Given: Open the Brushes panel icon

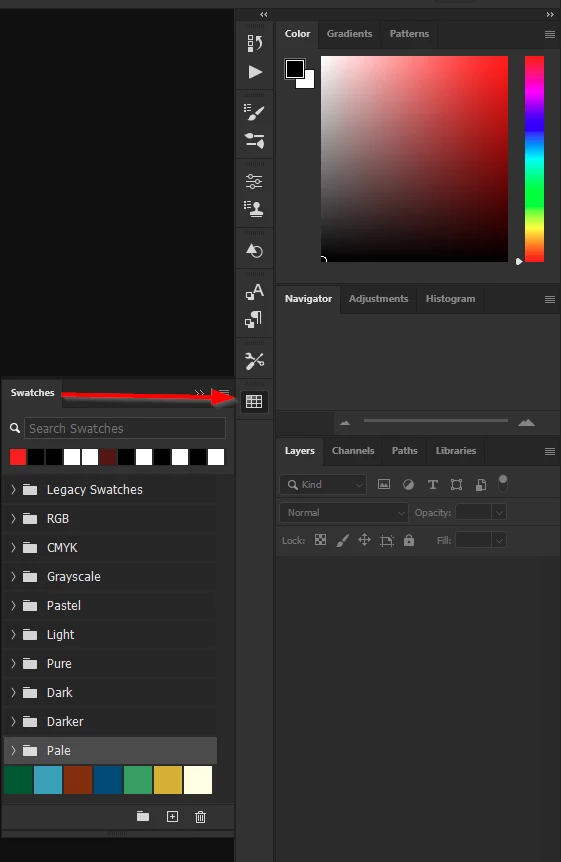Looking at the screenshot, I should click(254, 141).
